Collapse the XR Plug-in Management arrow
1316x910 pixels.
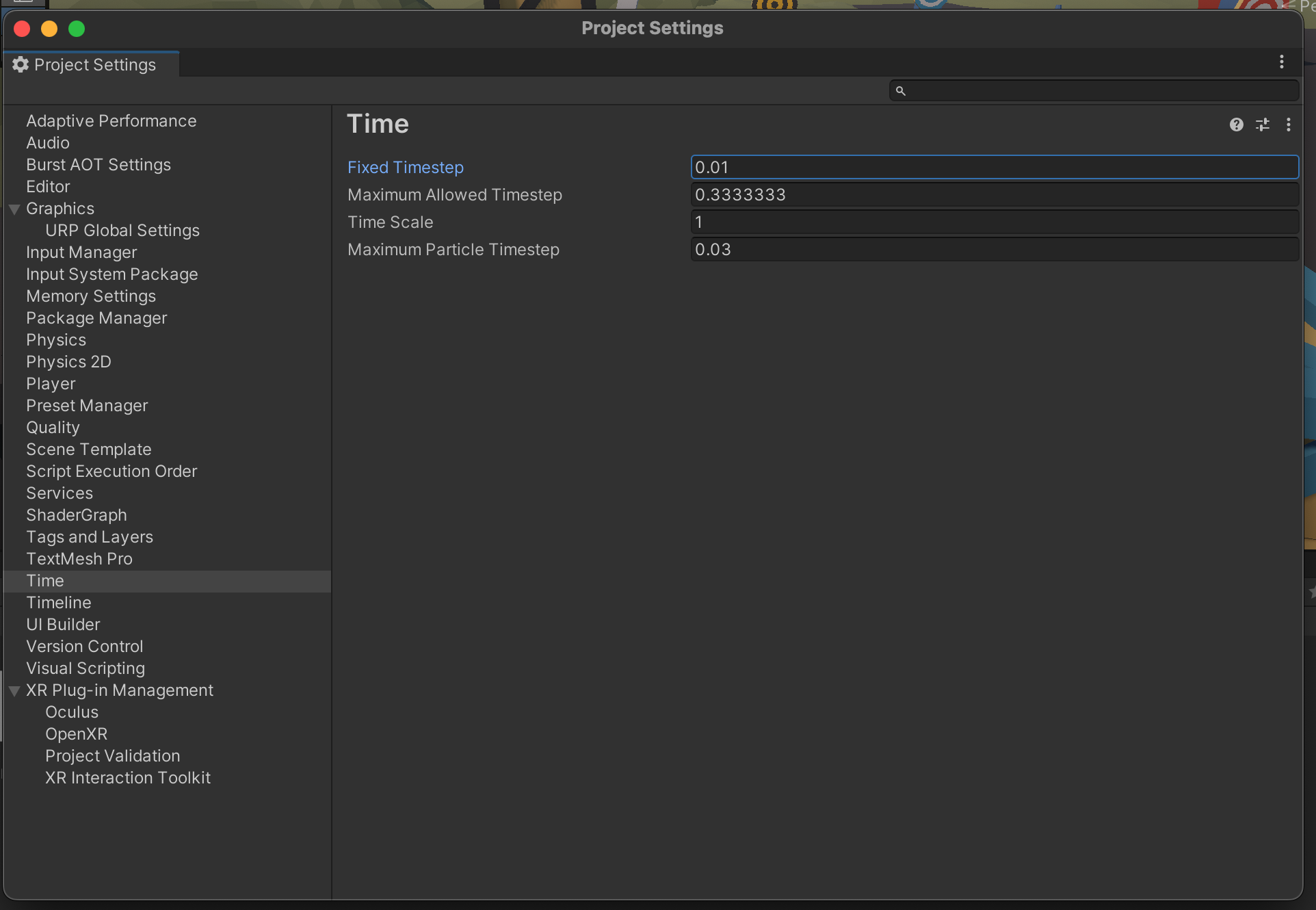tap(14, 691)
